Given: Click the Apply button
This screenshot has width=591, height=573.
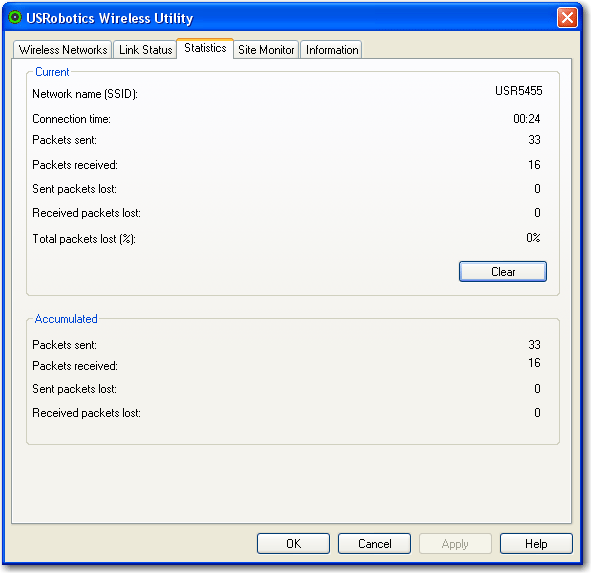Looking at the screenshot, I should pyautogui.click(x=455, y=544).
